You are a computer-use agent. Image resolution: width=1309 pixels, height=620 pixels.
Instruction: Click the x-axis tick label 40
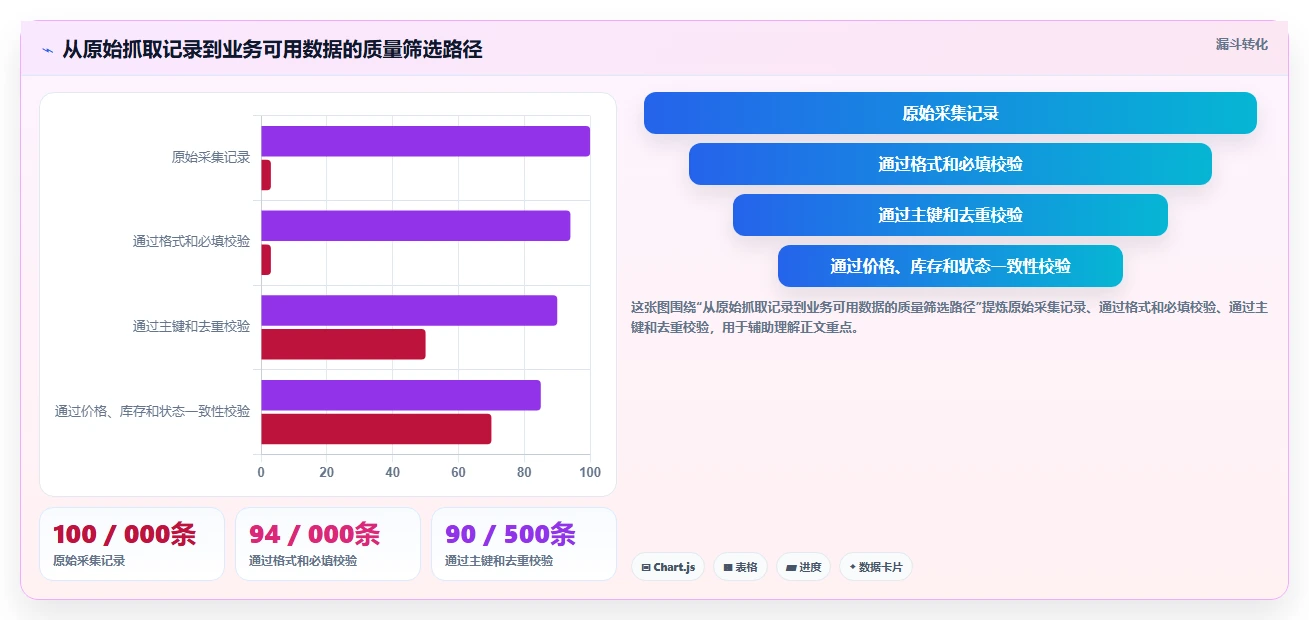click(393, 472)
